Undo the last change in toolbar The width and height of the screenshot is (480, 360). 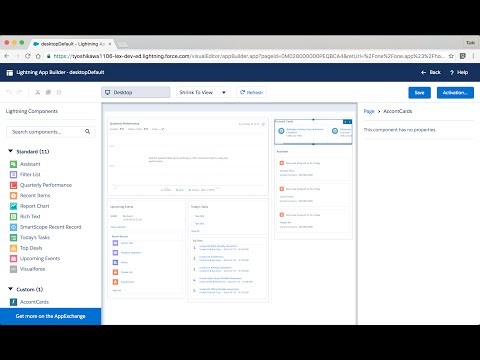click(9, 92)
